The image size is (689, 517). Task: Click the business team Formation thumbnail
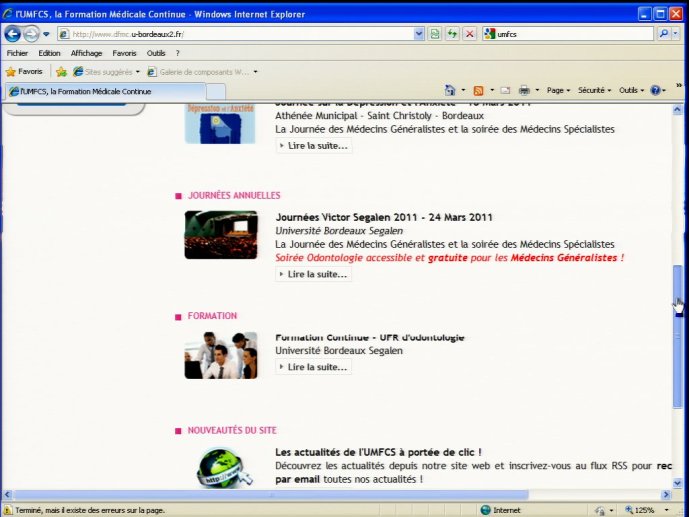pos(221,355)
